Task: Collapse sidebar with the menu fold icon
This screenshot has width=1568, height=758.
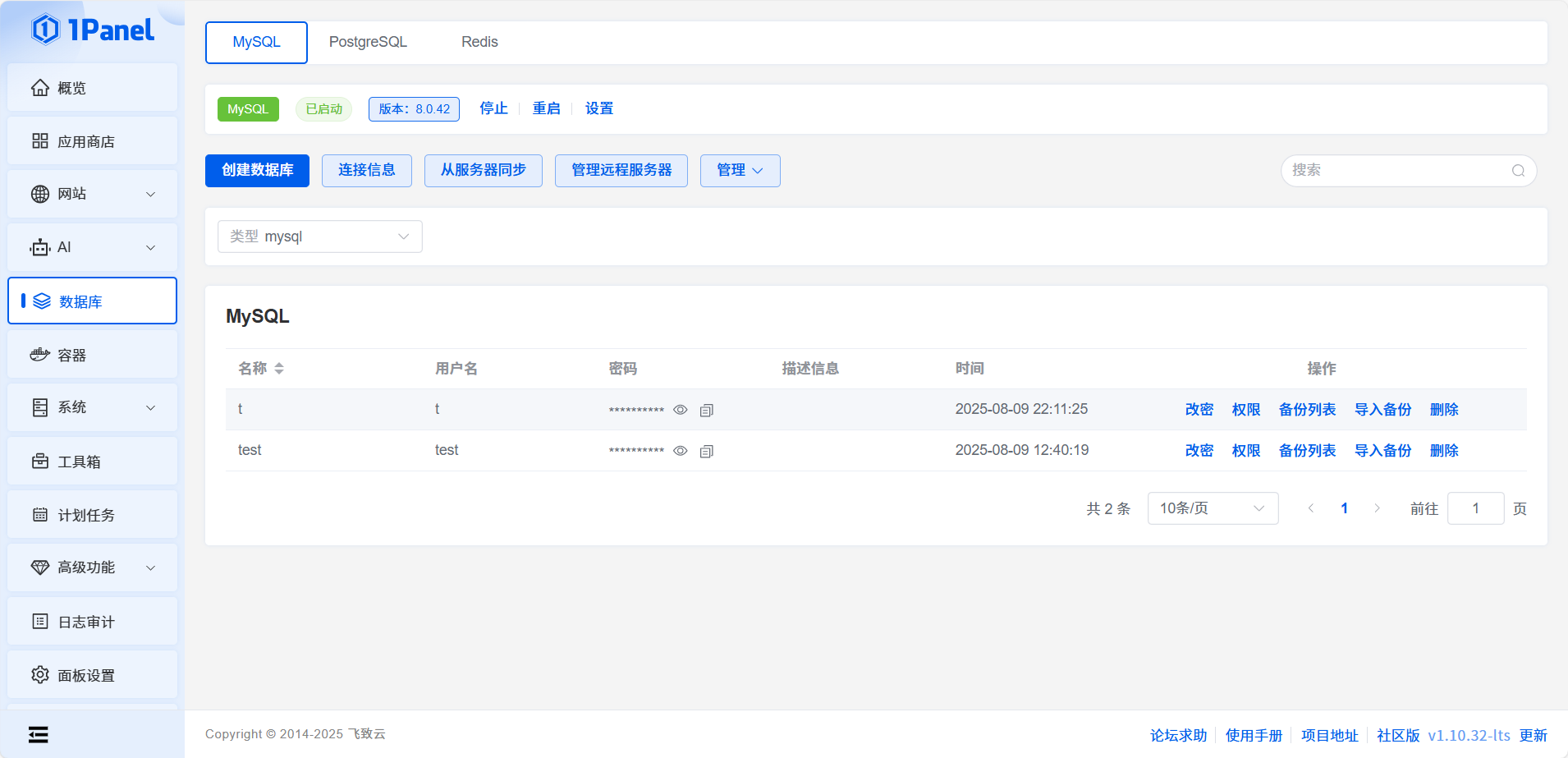Action: 38,734
